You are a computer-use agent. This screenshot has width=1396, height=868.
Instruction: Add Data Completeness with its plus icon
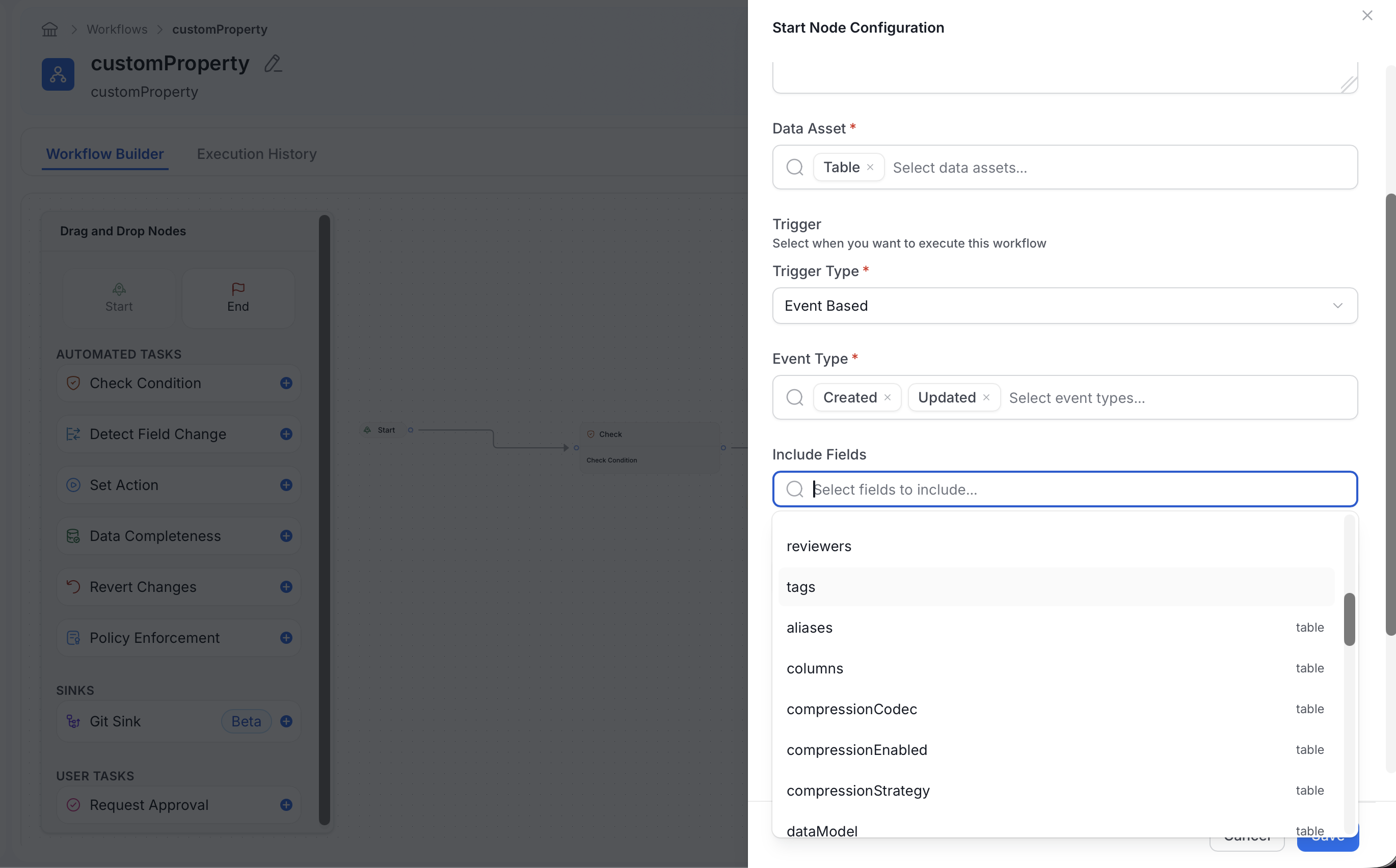click(286, 536)
